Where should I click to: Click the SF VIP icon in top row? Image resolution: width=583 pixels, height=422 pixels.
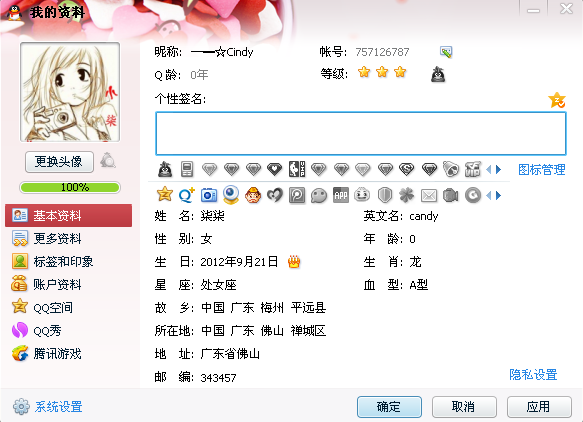tap(473, 169)
